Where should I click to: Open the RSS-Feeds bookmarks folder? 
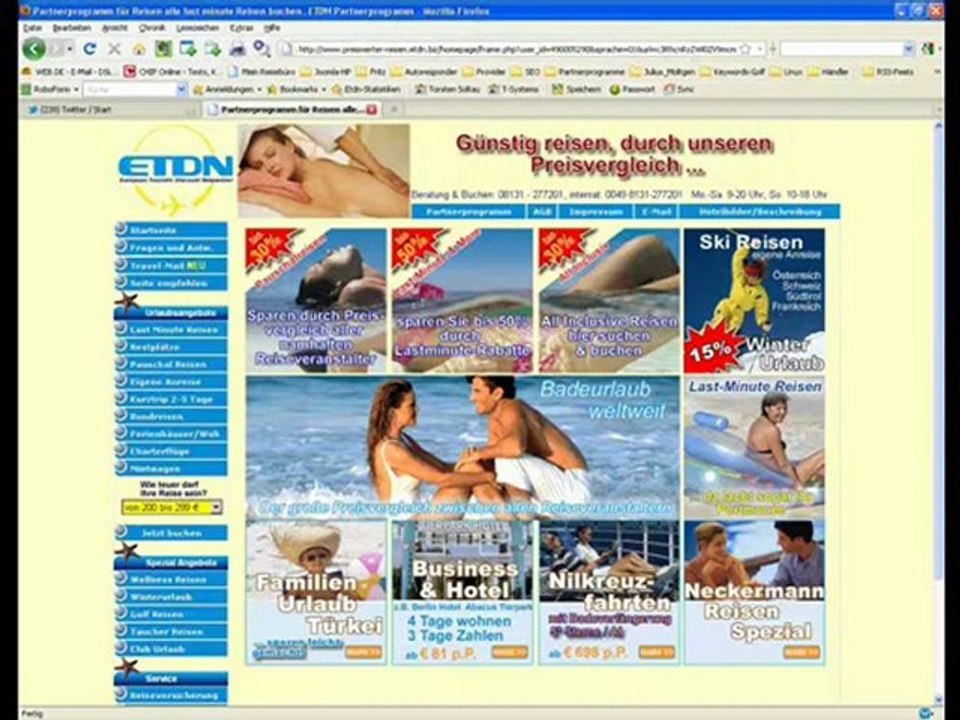[888, 72]
